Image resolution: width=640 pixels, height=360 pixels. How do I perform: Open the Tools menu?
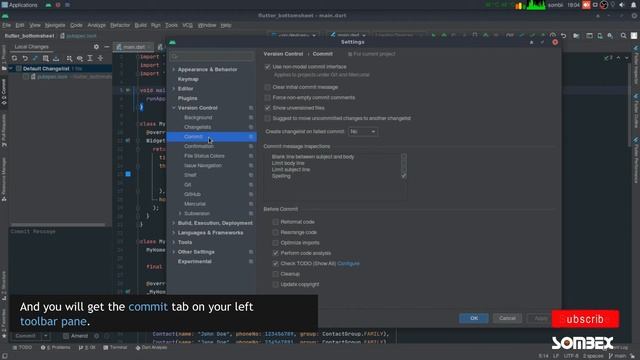[x=171, y=25]
